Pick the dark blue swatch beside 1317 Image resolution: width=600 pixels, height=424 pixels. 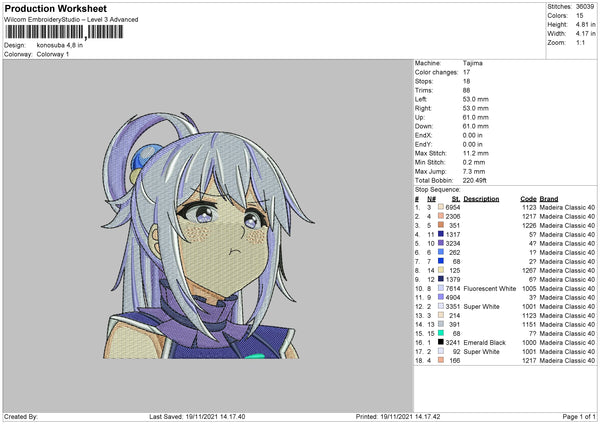coord(441,234)
